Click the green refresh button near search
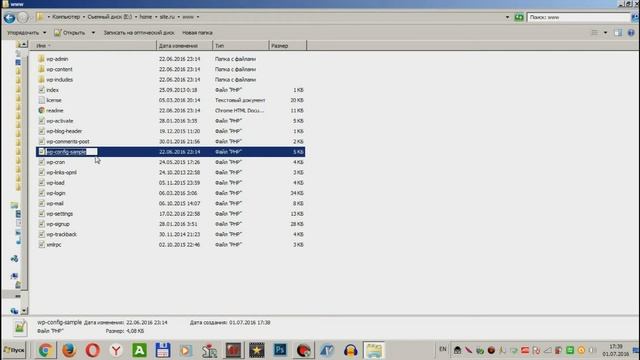640x360 pixels. tap(519, 17)
